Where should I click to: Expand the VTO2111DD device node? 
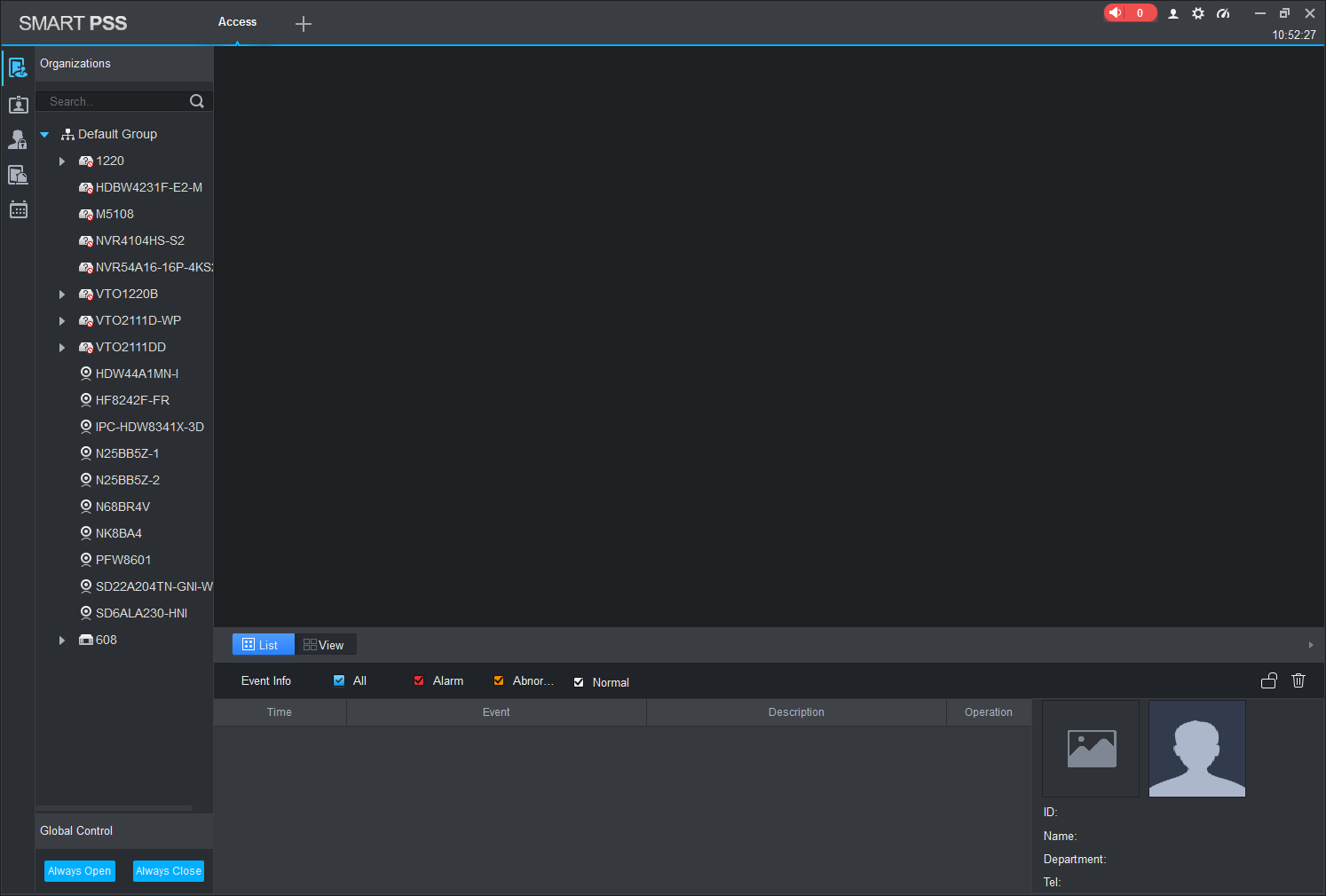[x=62, y=348]
